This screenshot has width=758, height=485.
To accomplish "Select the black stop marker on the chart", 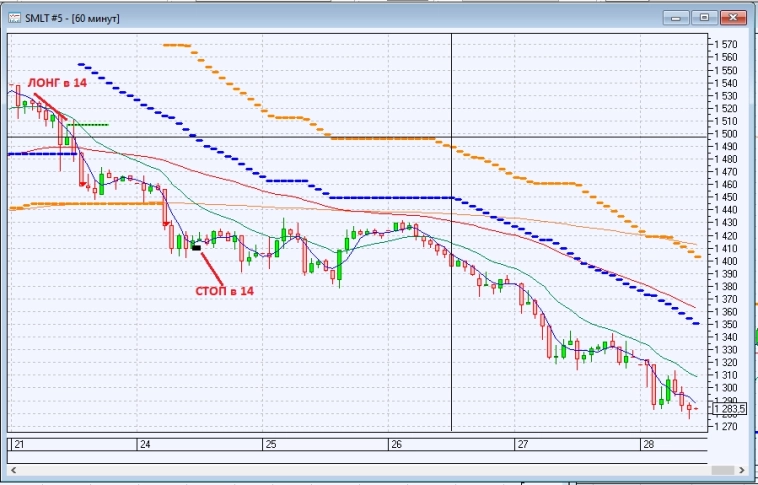I will pos(196,247).
